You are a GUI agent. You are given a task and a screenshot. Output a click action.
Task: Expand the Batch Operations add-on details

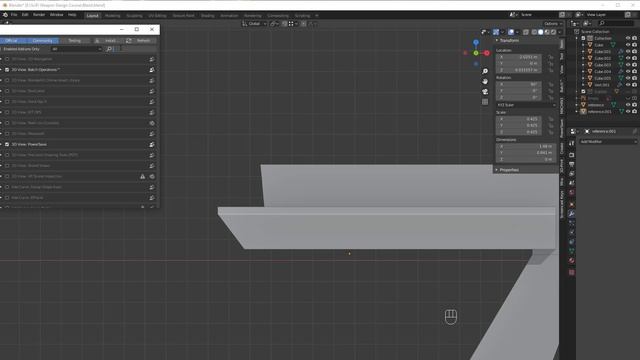(1, 70)
